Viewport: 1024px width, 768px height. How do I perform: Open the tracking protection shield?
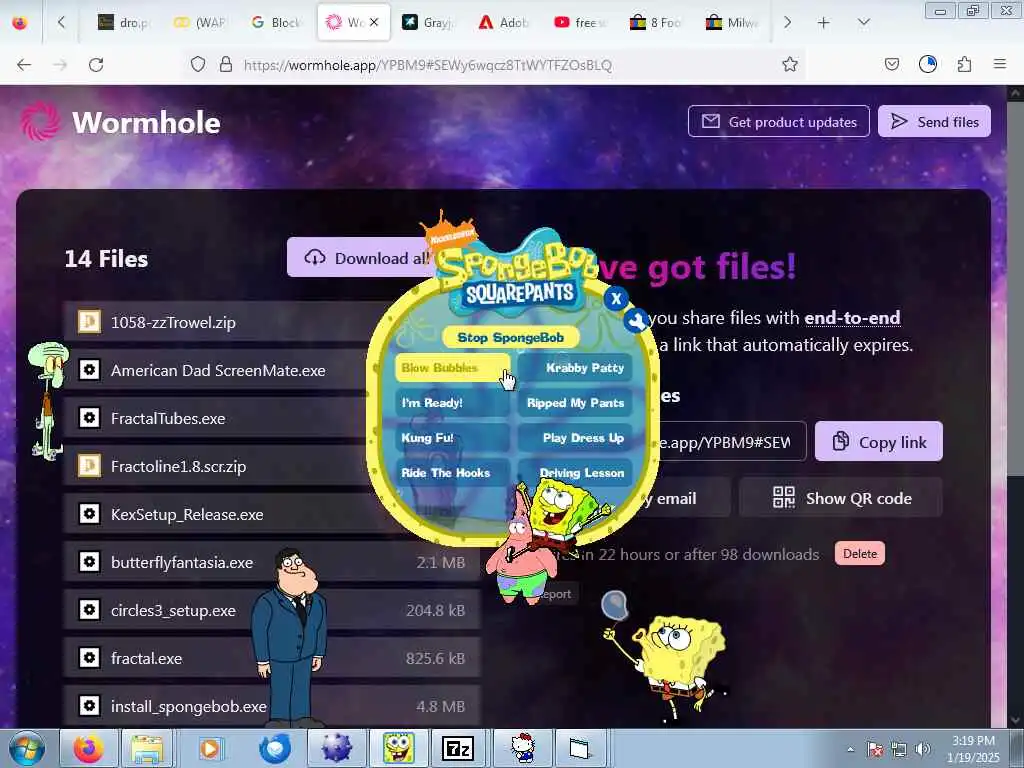(x=198, y=65)
